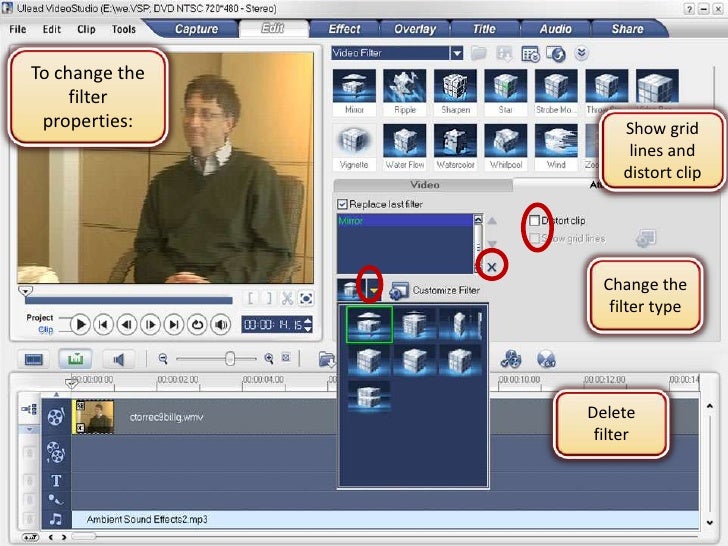Step back to the previous frame

(x=126, y=324)
